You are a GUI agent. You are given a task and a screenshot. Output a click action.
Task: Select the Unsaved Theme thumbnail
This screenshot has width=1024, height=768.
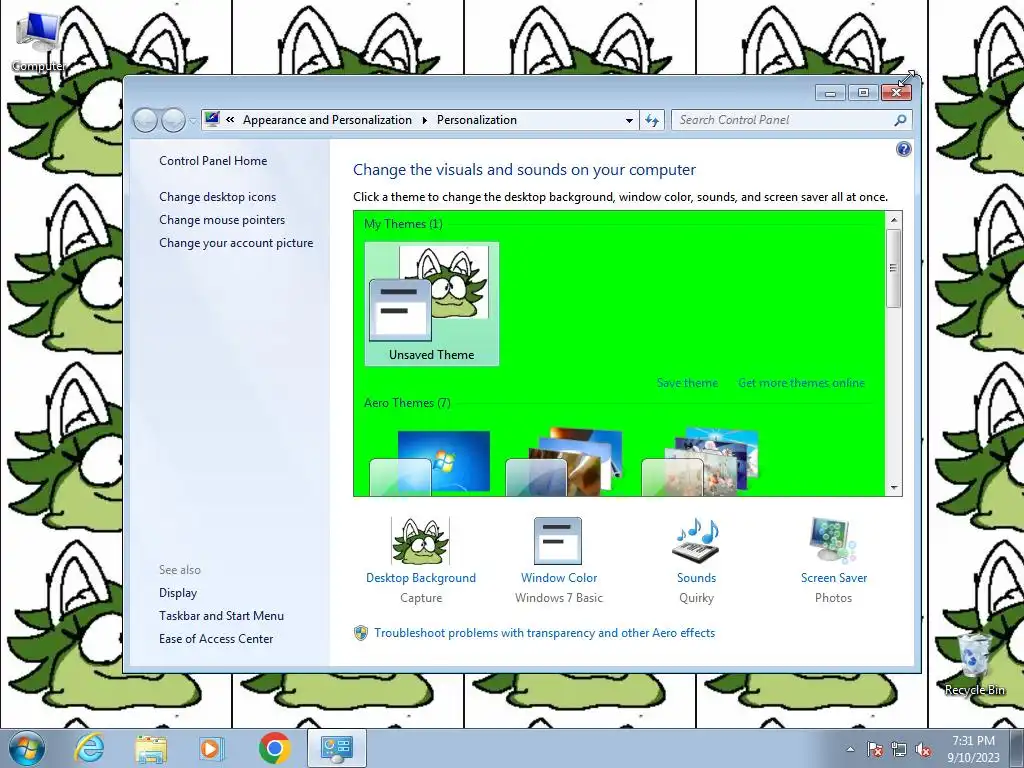point(432,304)
